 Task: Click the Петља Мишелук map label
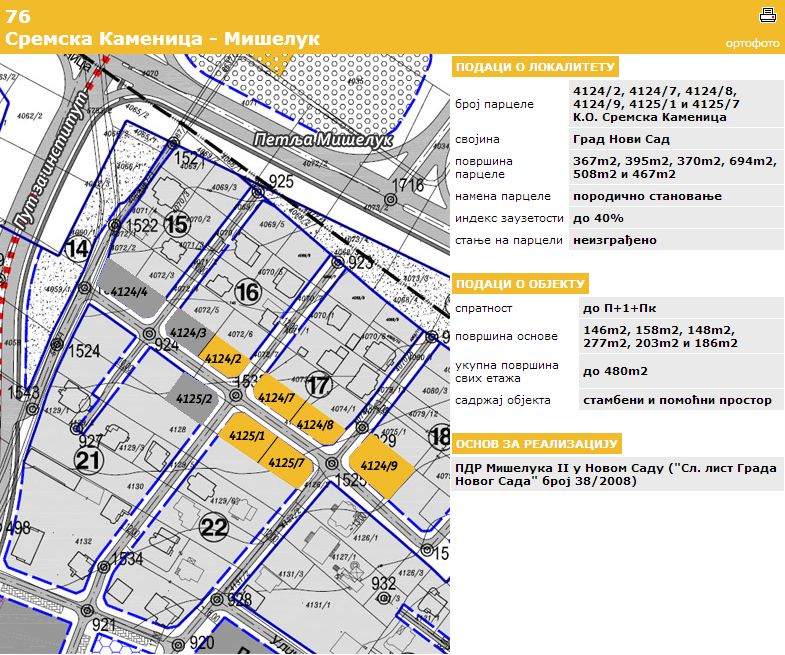(x=323, y=140)
